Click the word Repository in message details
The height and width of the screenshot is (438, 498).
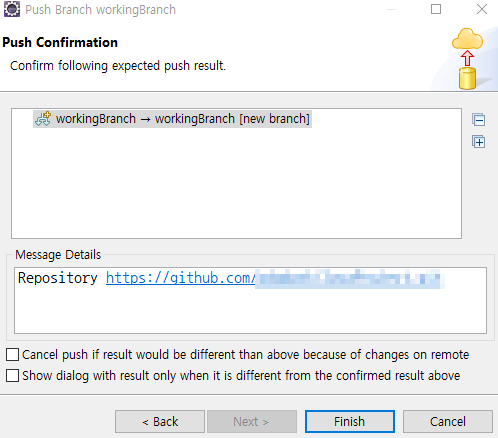[57, 278]
